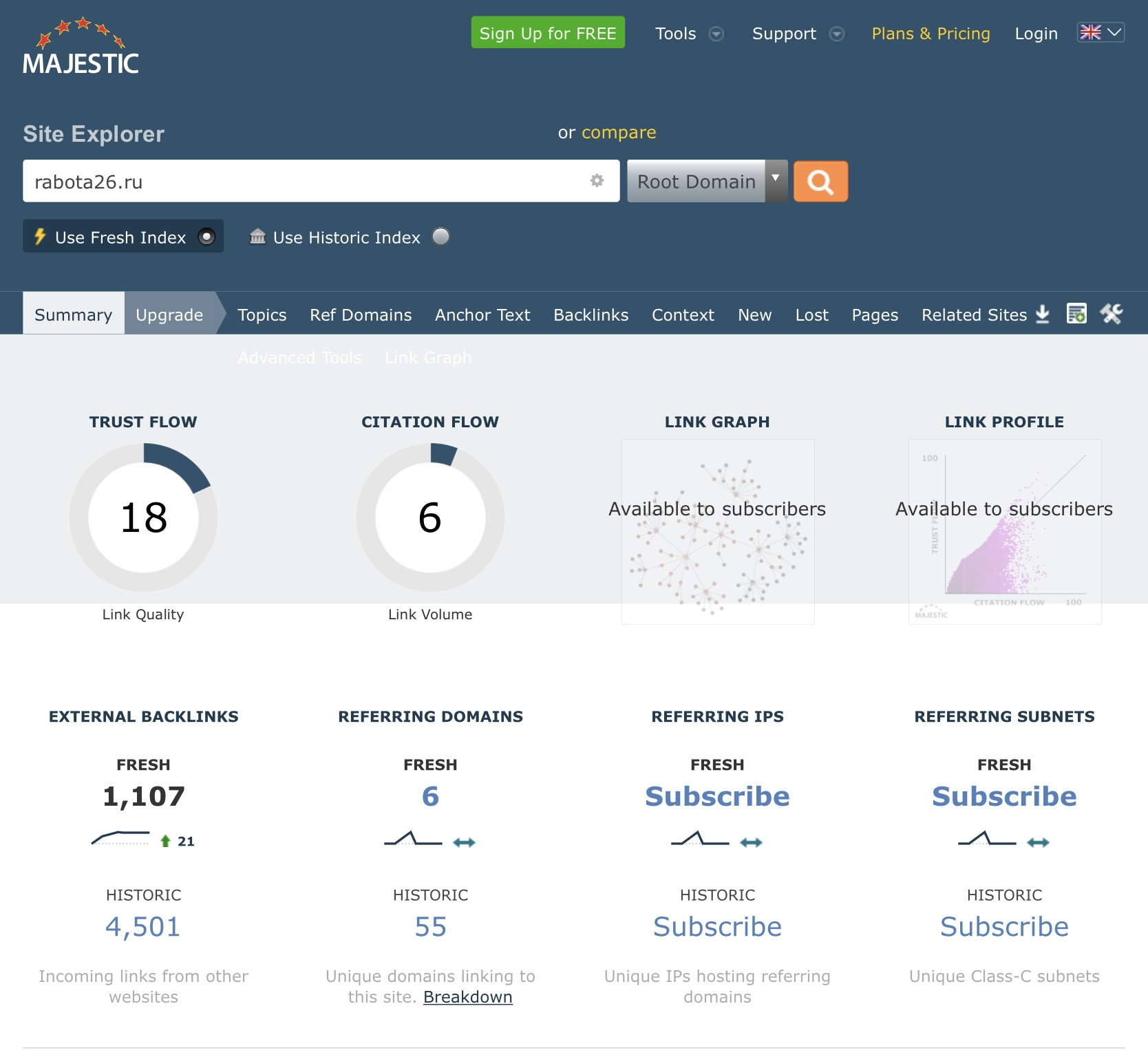The width and height of the screenshot is (1148, 1059).
Task: Click the green up arrow beside 21
Action: coord(165,841)
